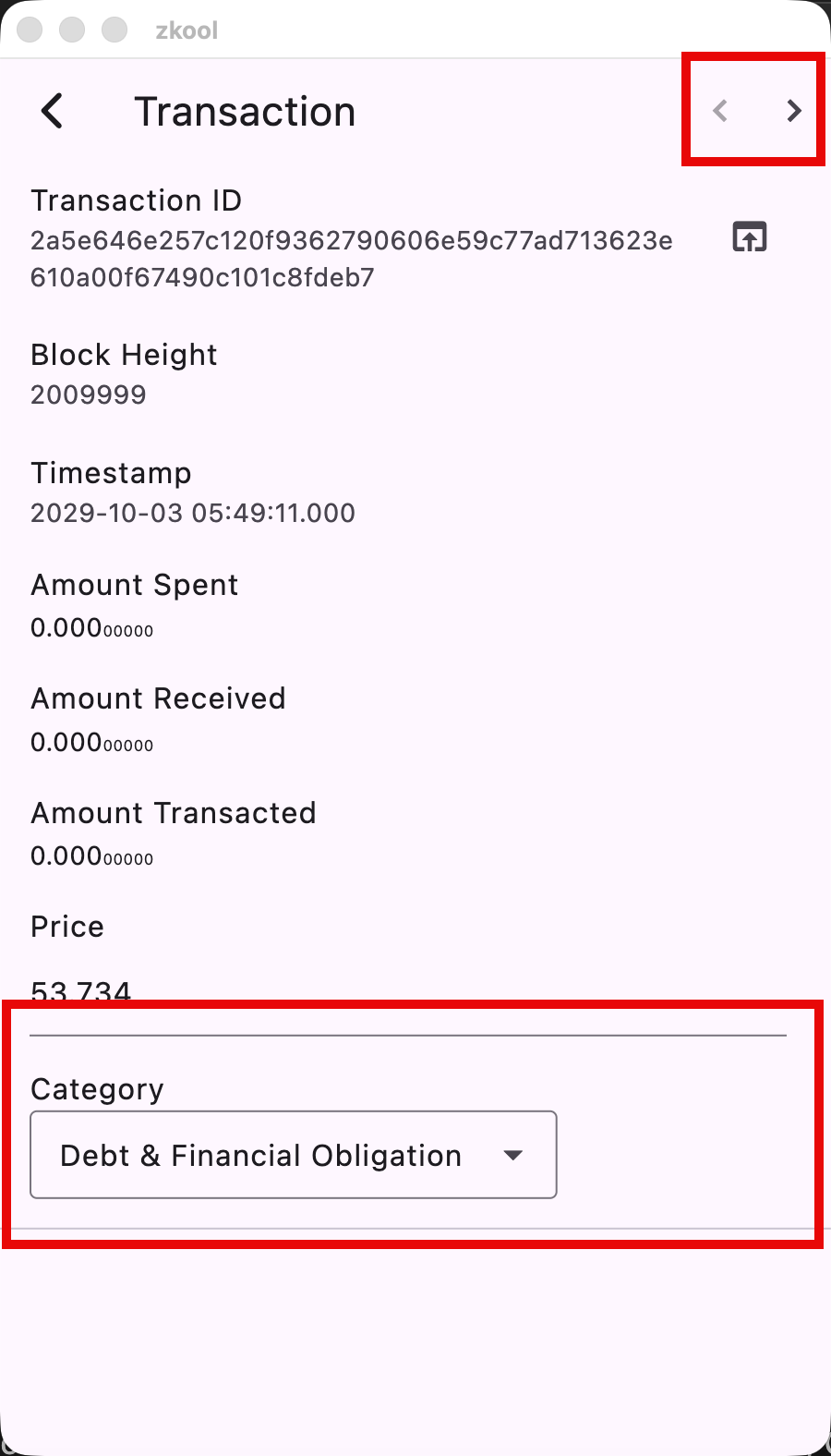Go to the previous transaction with left chevron
831x1456 pixels.
click(719, 111)
